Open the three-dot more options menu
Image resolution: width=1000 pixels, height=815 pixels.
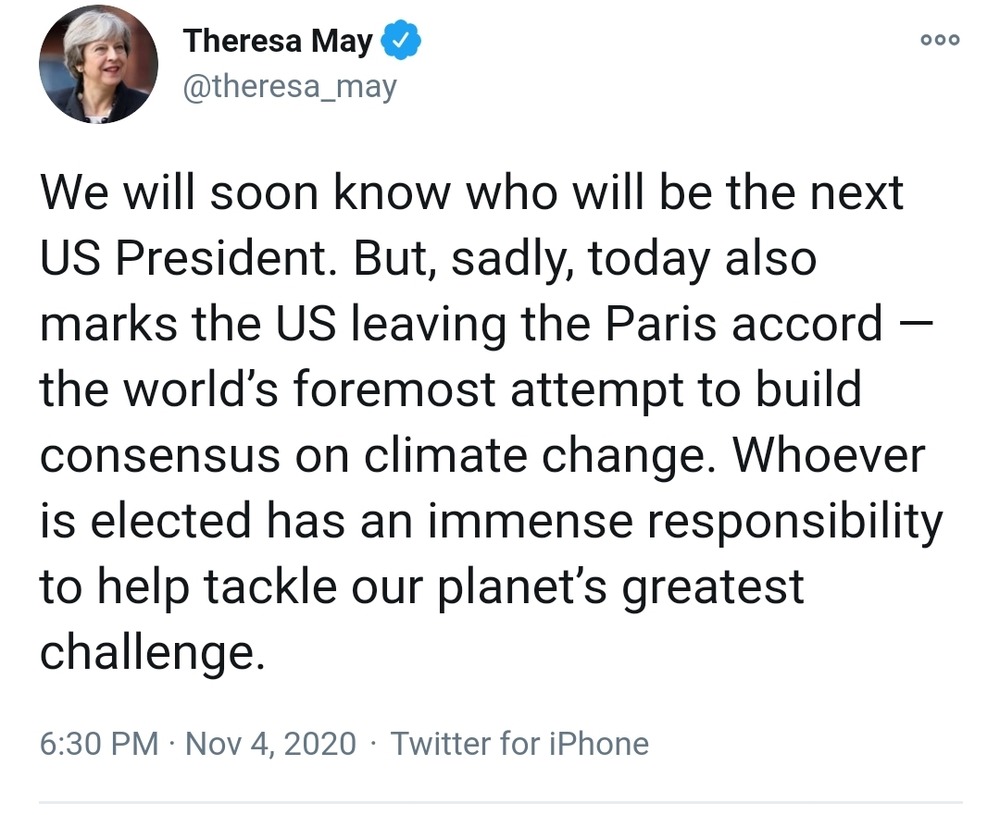(x=941, y=40)
